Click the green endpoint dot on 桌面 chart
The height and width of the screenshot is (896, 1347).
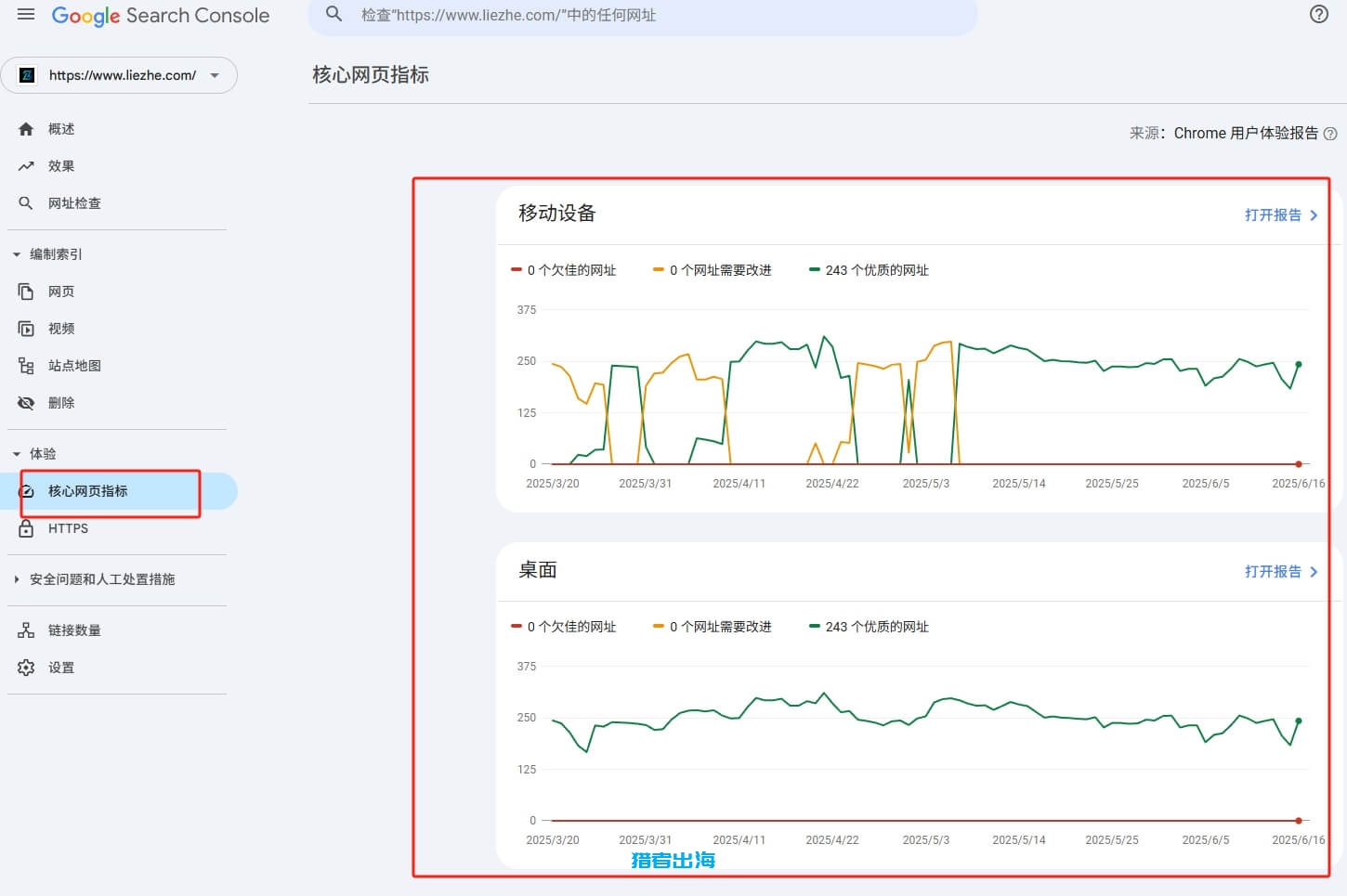[x=1299, y=721]
